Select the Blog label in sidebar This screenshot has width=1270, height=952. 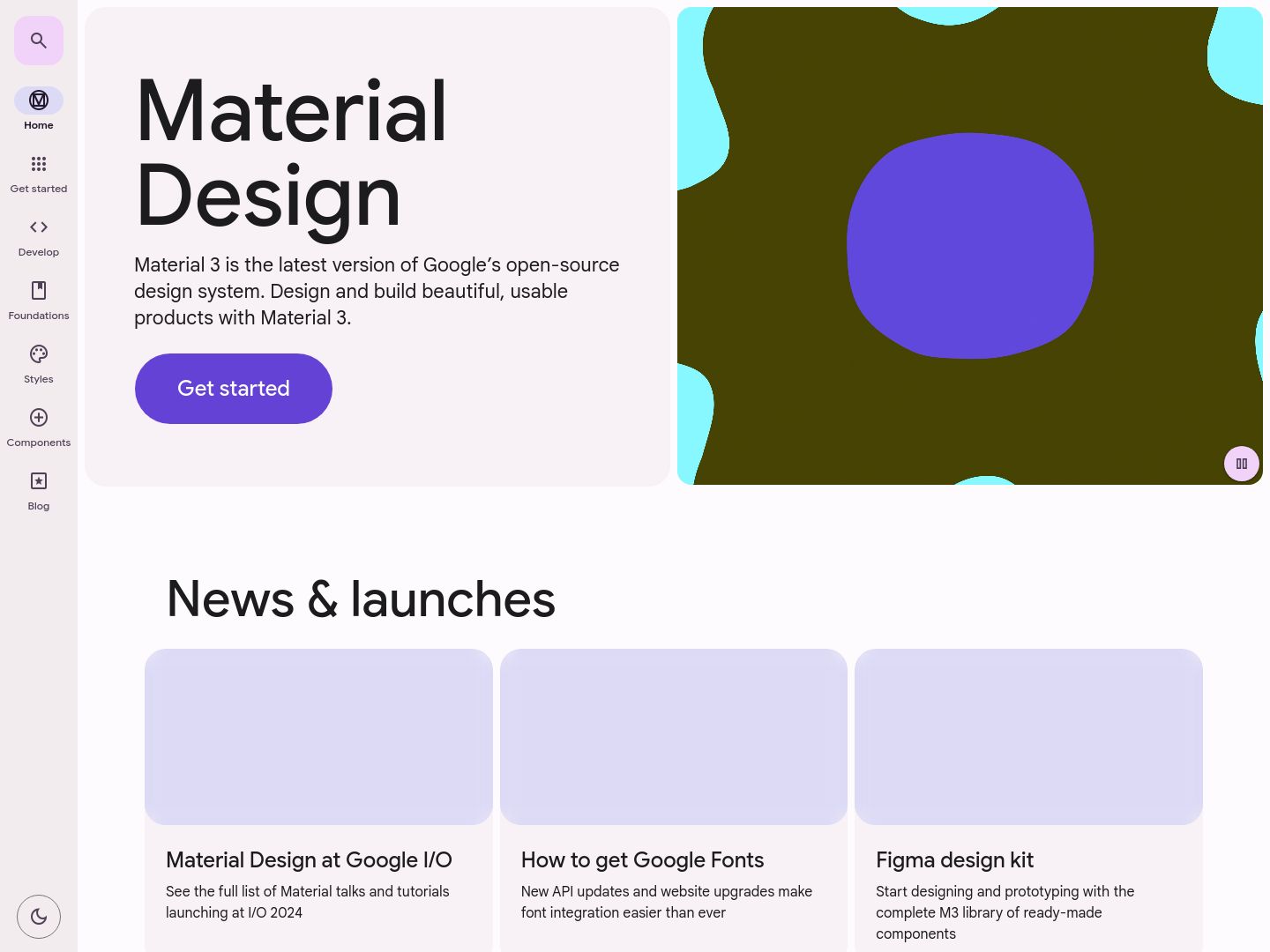39,506
